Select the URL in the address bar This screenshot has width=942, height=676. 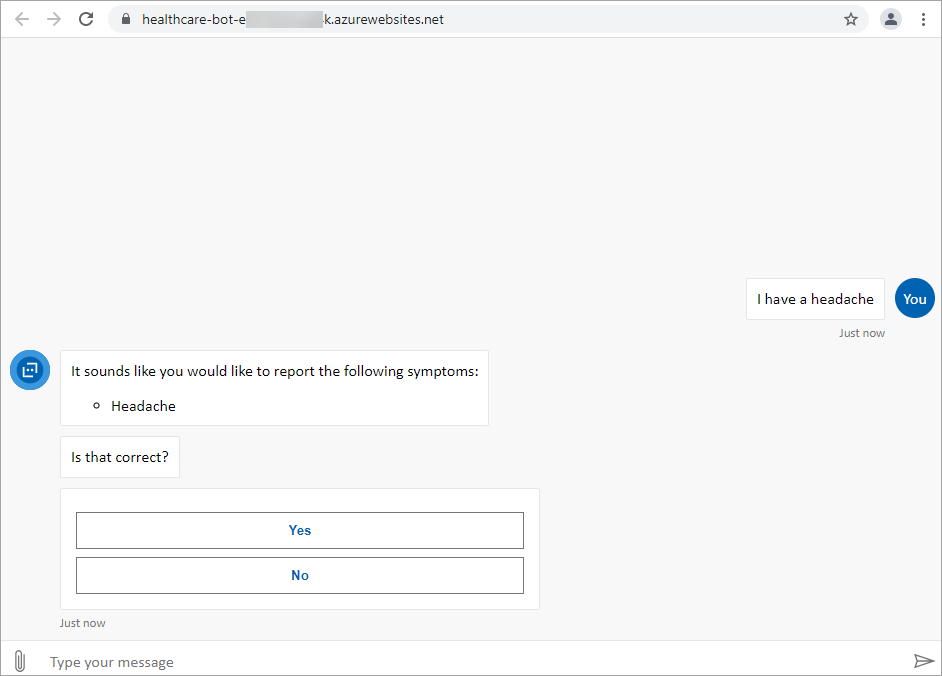point(300,18)
